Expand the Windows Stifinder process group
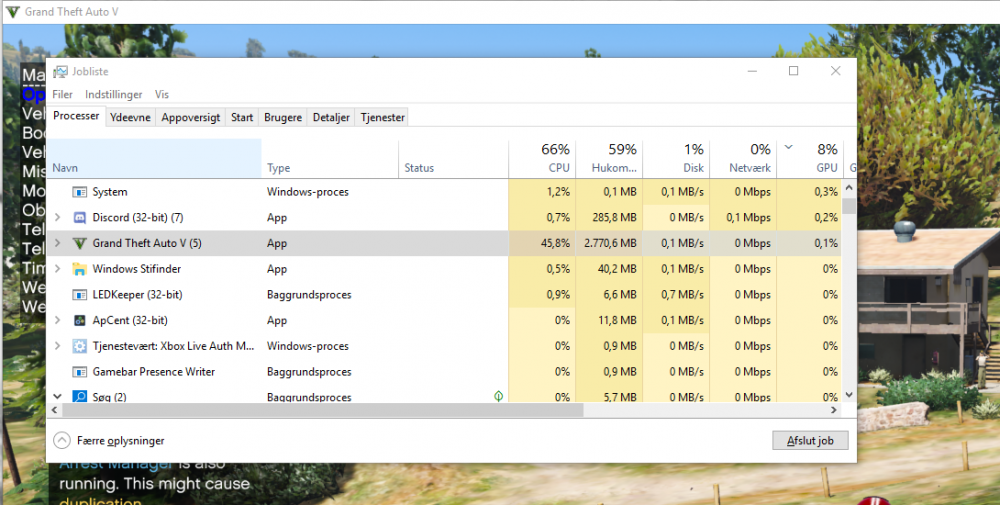The width and height of the screenshot is (1000, 505). pos(57,269)
